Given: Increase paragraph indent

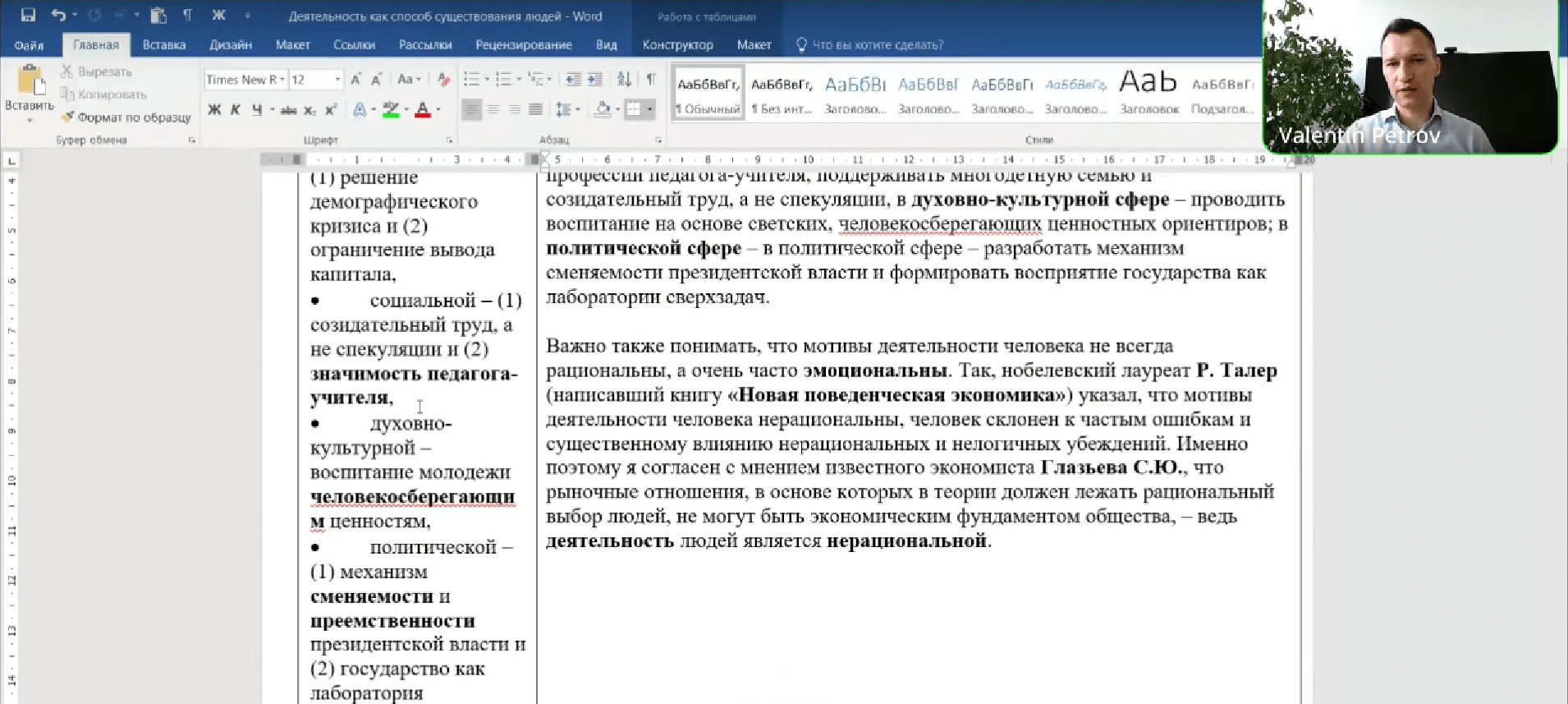Looking at the screenshot, I should tap(594, 79).
